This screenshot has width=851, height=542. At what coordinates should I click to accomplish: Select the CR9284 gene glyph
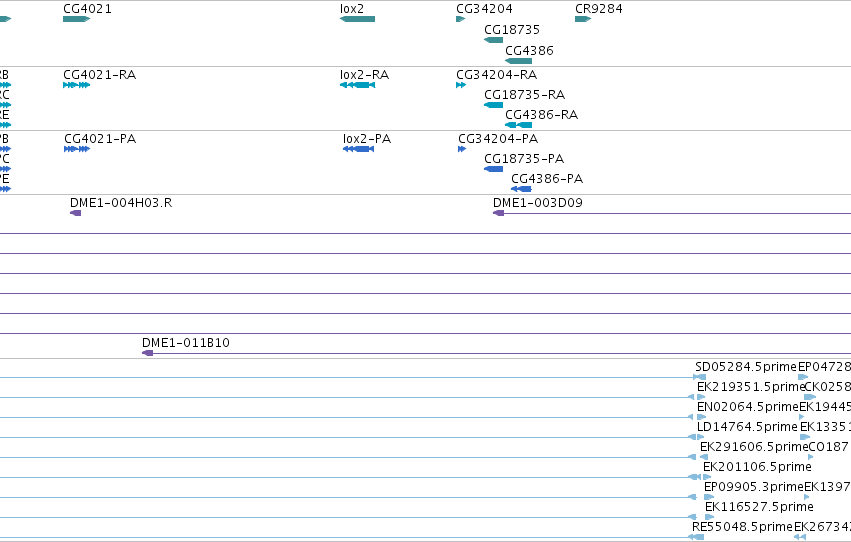[x=583, y=19]
